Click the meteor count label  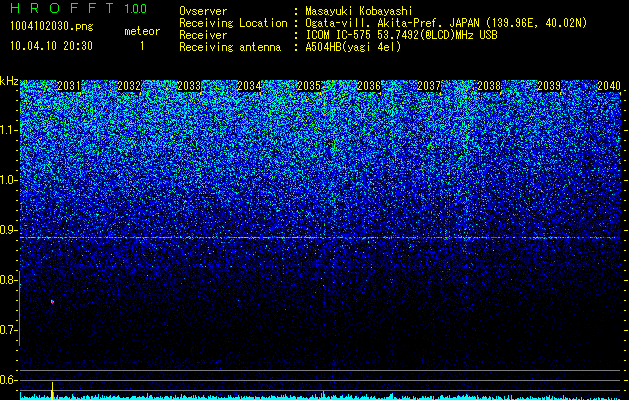[142, 31]
